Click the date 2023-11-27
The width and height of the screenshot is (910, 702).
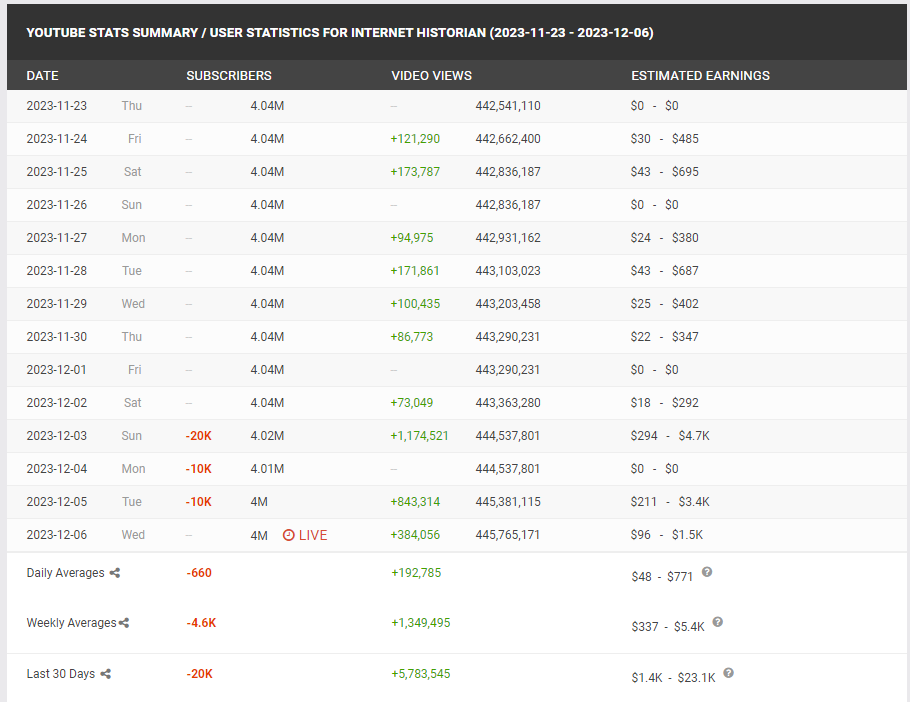tap(56, 238)
